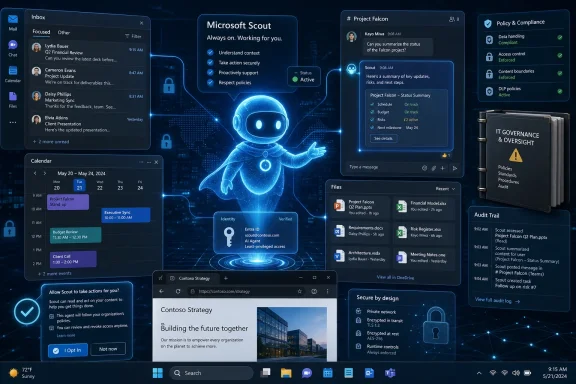
Task: Click the Access control green check
Action: coord(560,55)
